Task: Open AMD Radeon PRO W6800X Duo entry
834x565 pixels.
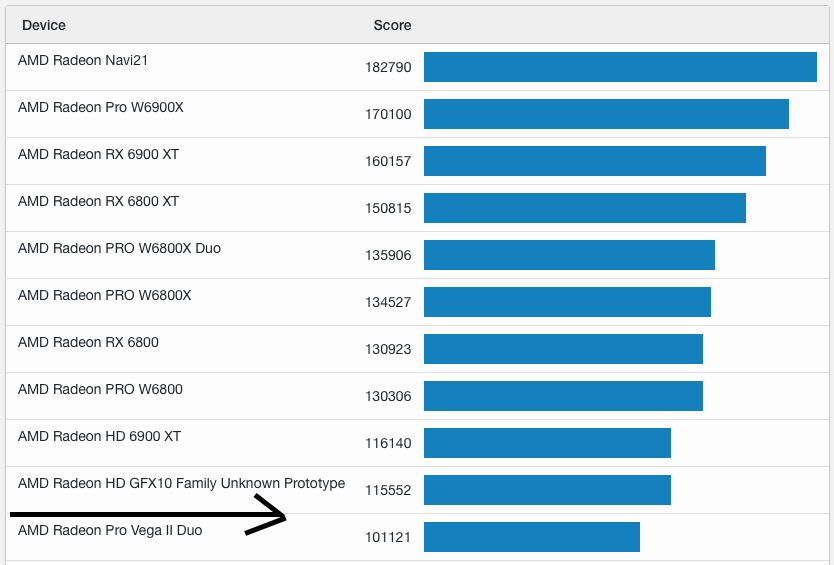Action: [x=119, y=248]
